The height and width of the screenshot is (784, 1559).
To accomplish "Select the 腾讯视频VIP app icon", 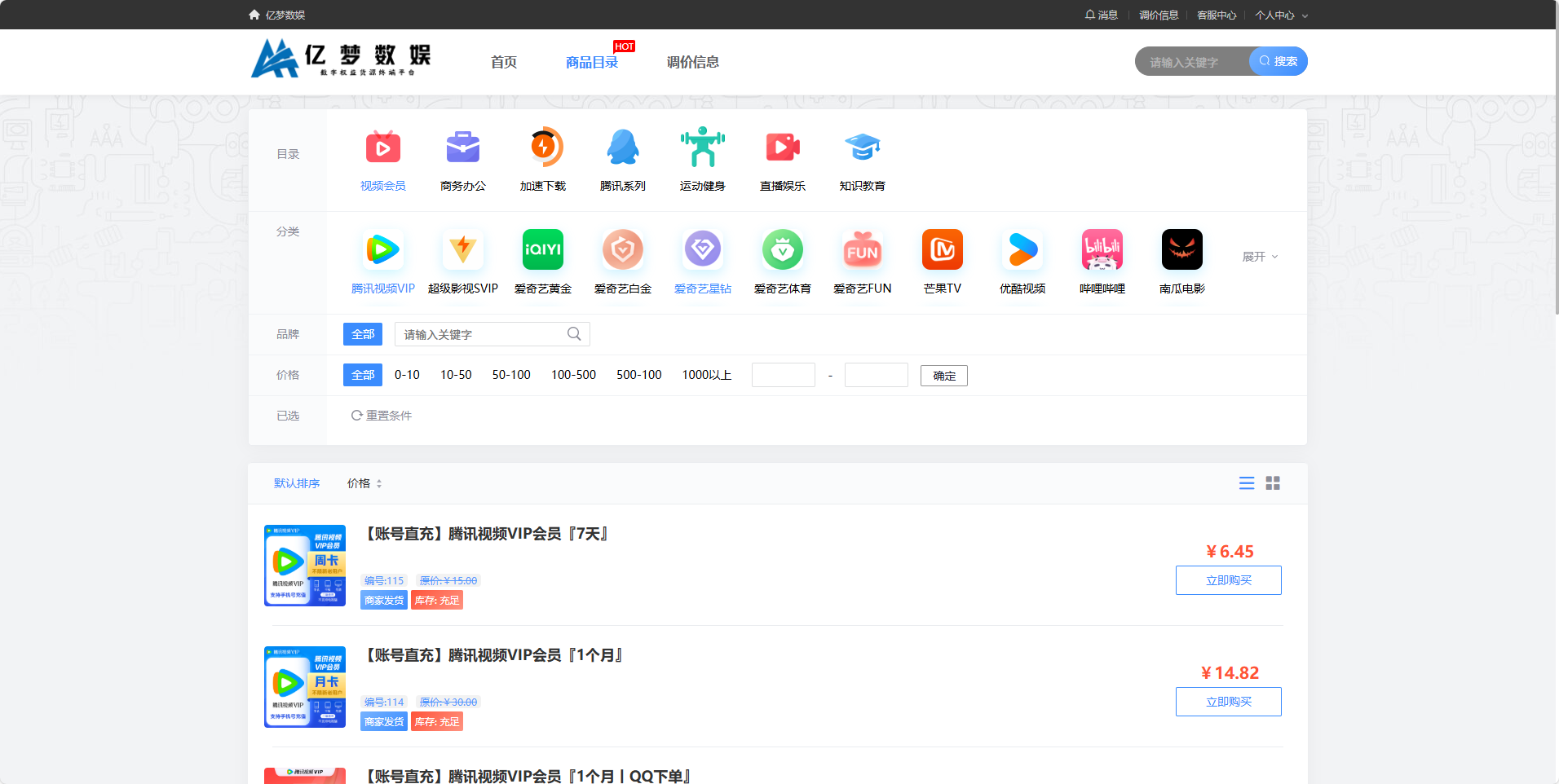I will 382,249.
